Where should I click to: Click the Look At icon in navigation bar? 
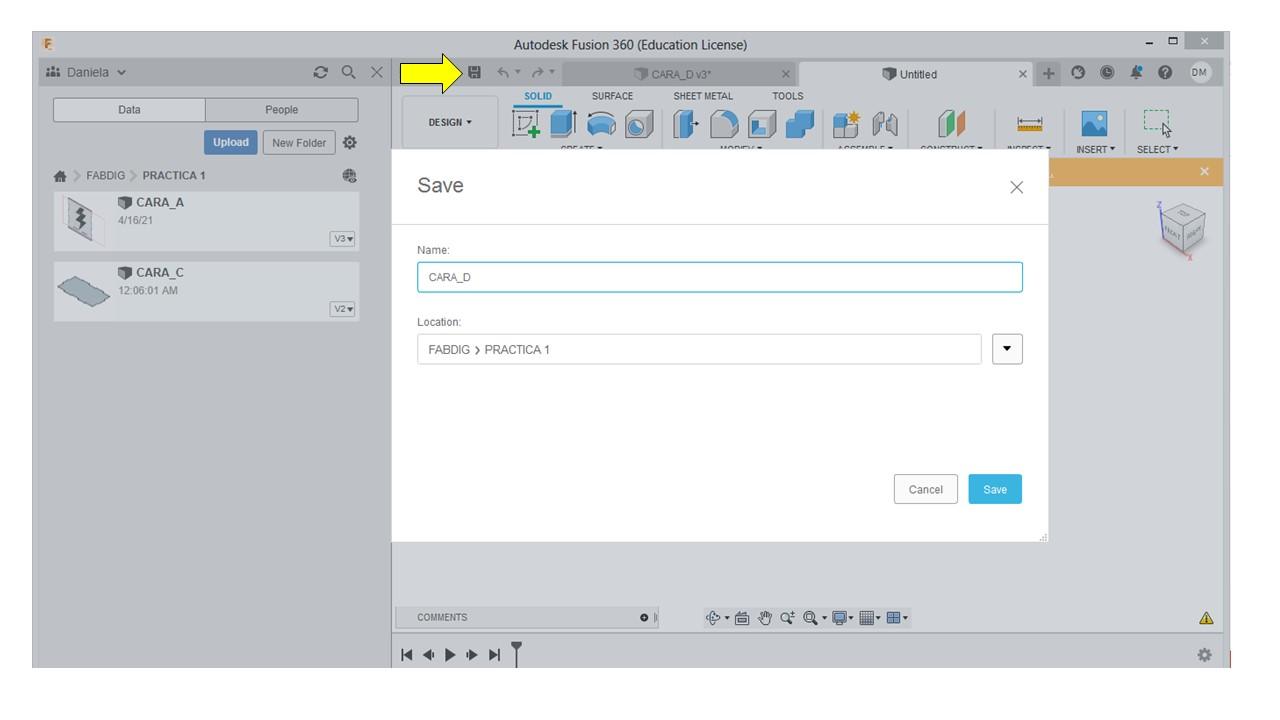coord(744,617)
